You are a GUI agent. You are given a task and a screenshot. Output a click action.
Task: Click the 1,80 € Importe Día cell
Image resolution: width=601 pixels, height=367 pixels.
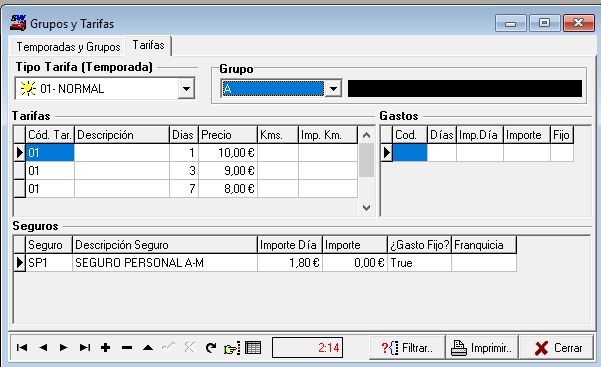click(x=290, y=263)
